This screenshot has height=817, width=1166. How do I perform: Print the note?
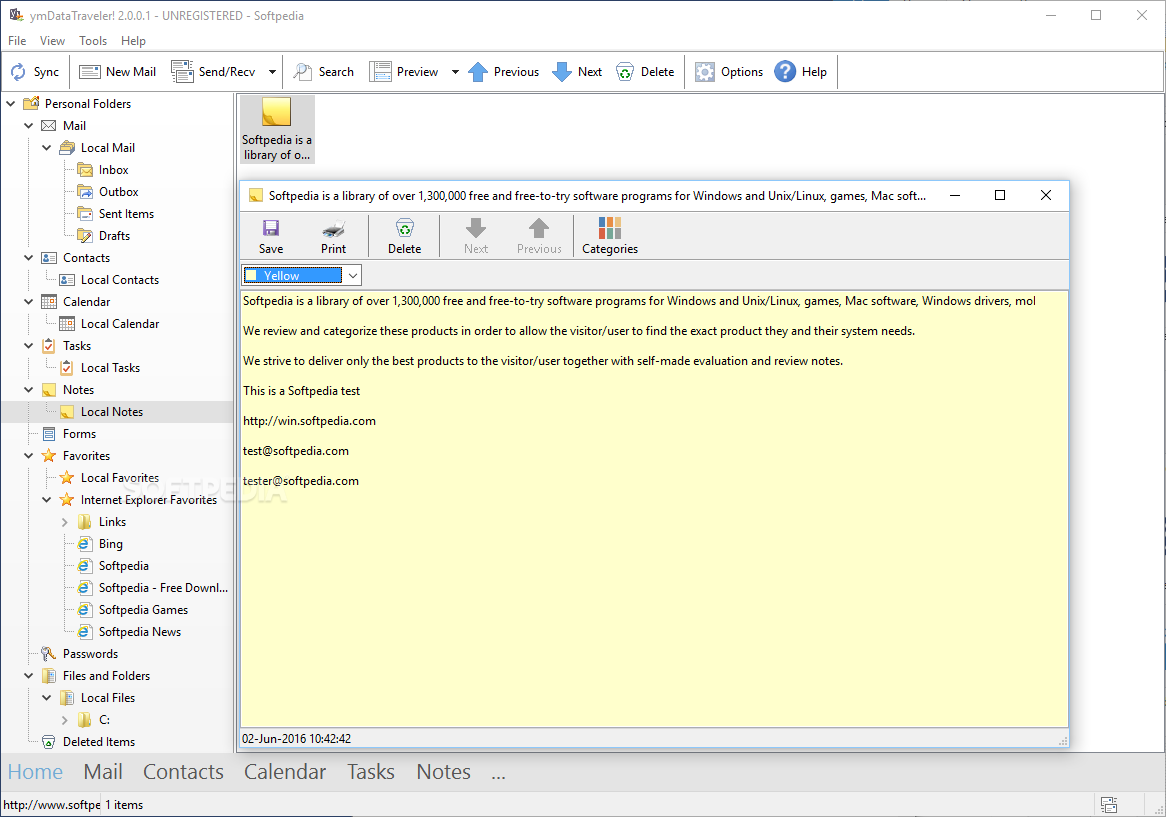(x=333, y=236)
